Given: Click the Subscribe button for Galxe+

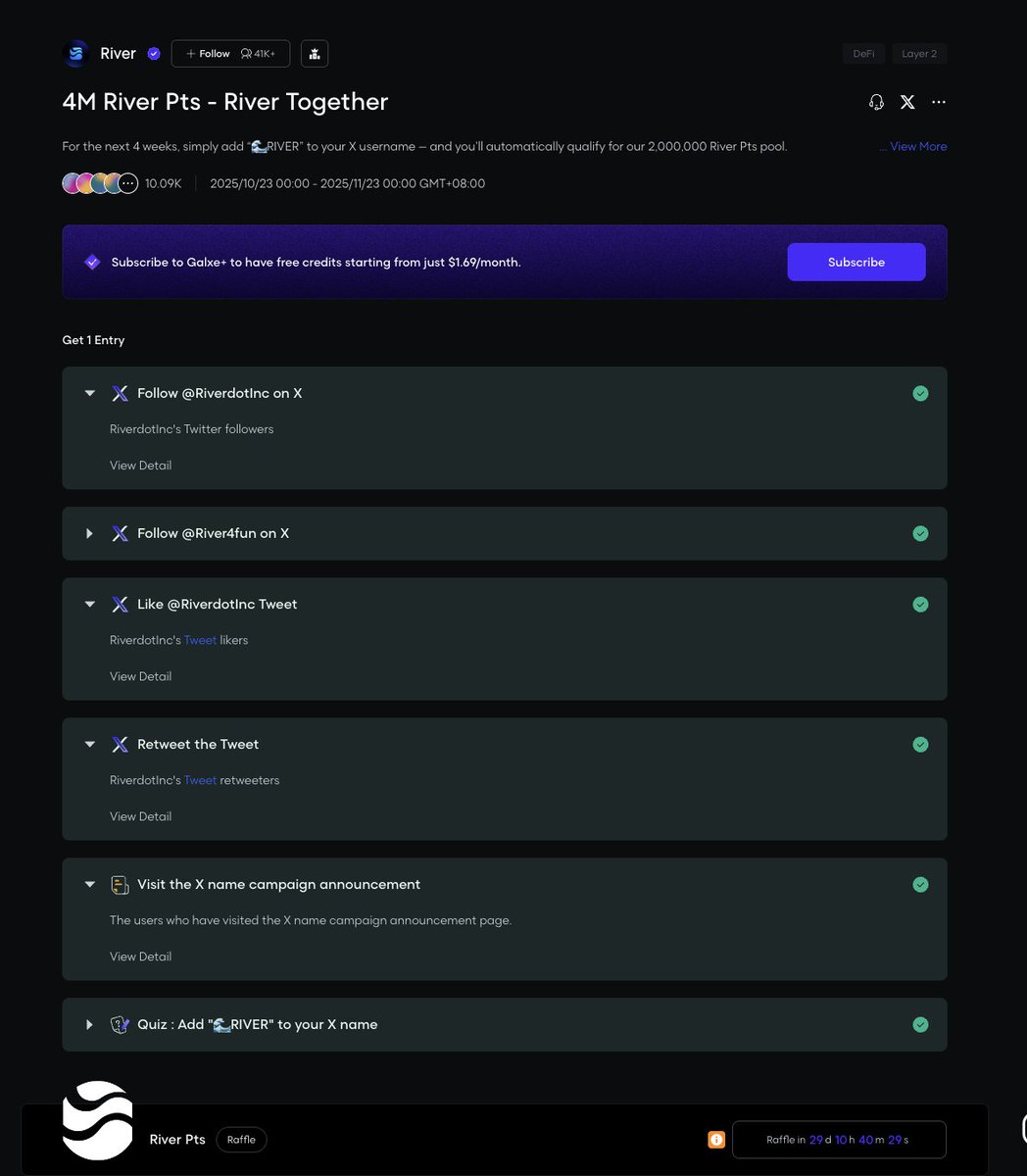Looking at the screenshot, I should [x=856, y=263].
